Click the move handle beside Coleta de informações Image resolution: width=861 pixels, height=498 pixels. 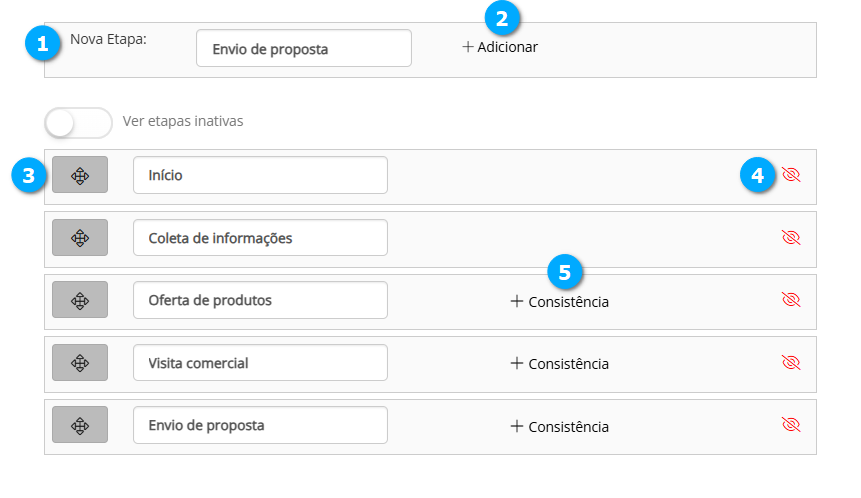click(x=80, y=238)
